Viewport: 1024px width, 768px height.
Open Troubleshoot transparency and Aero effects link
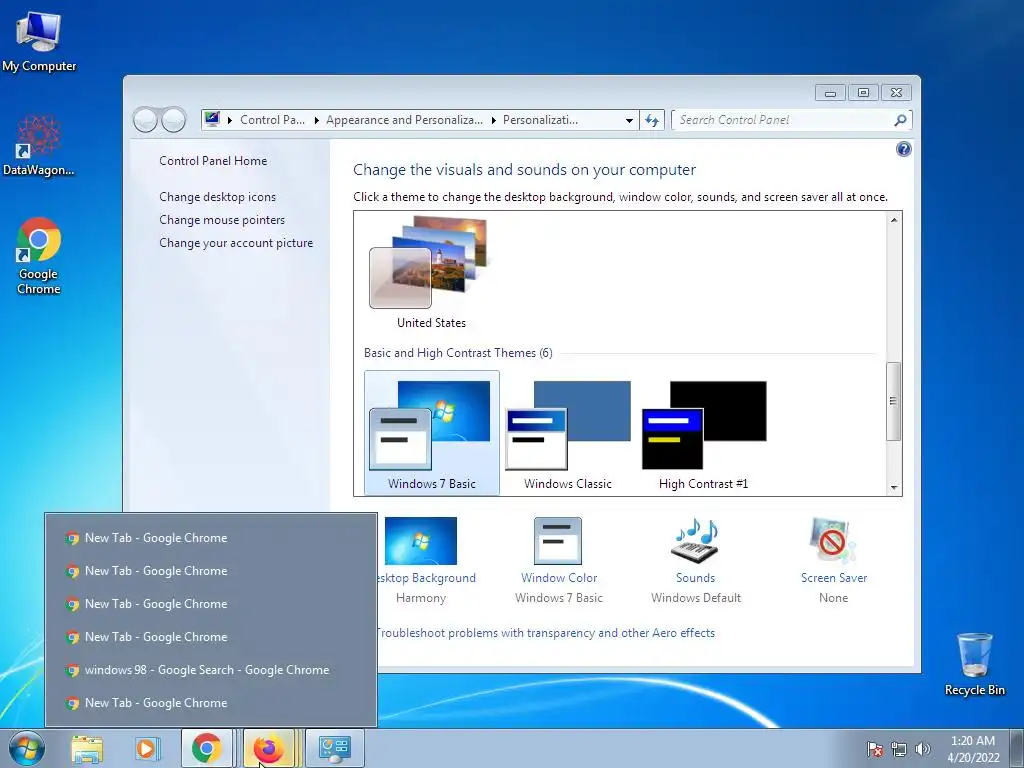coord(546,633)
